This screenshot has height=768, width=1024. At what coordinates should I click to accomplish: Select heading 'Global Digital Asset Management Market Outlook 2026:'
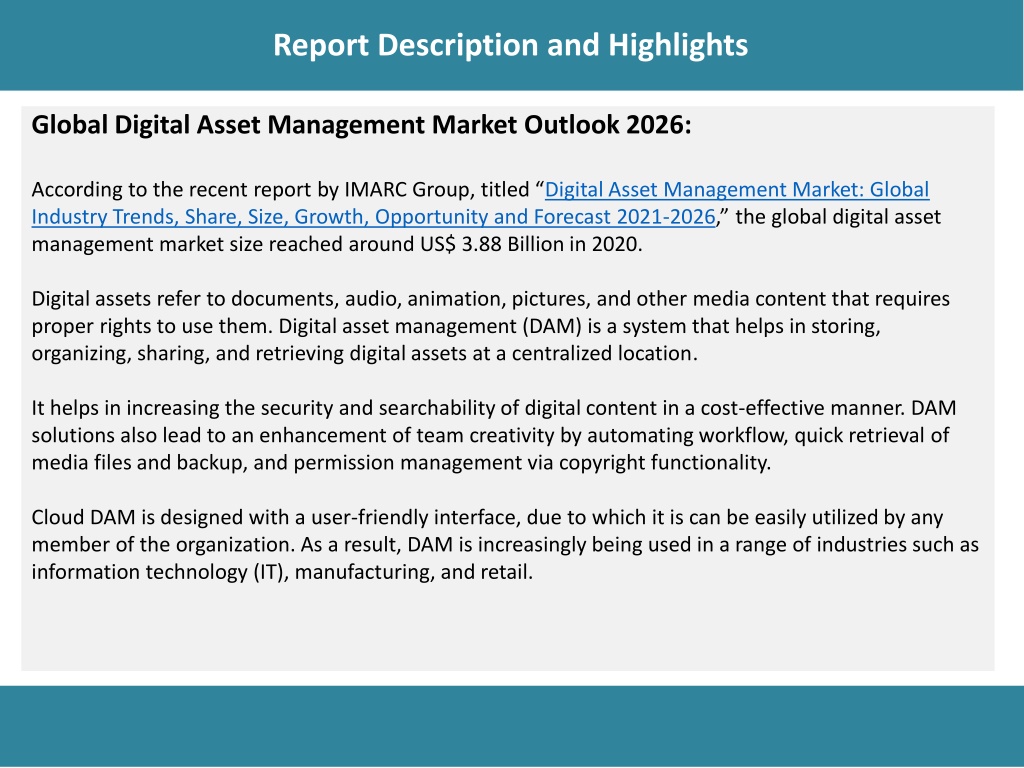[x=361, y=124]
